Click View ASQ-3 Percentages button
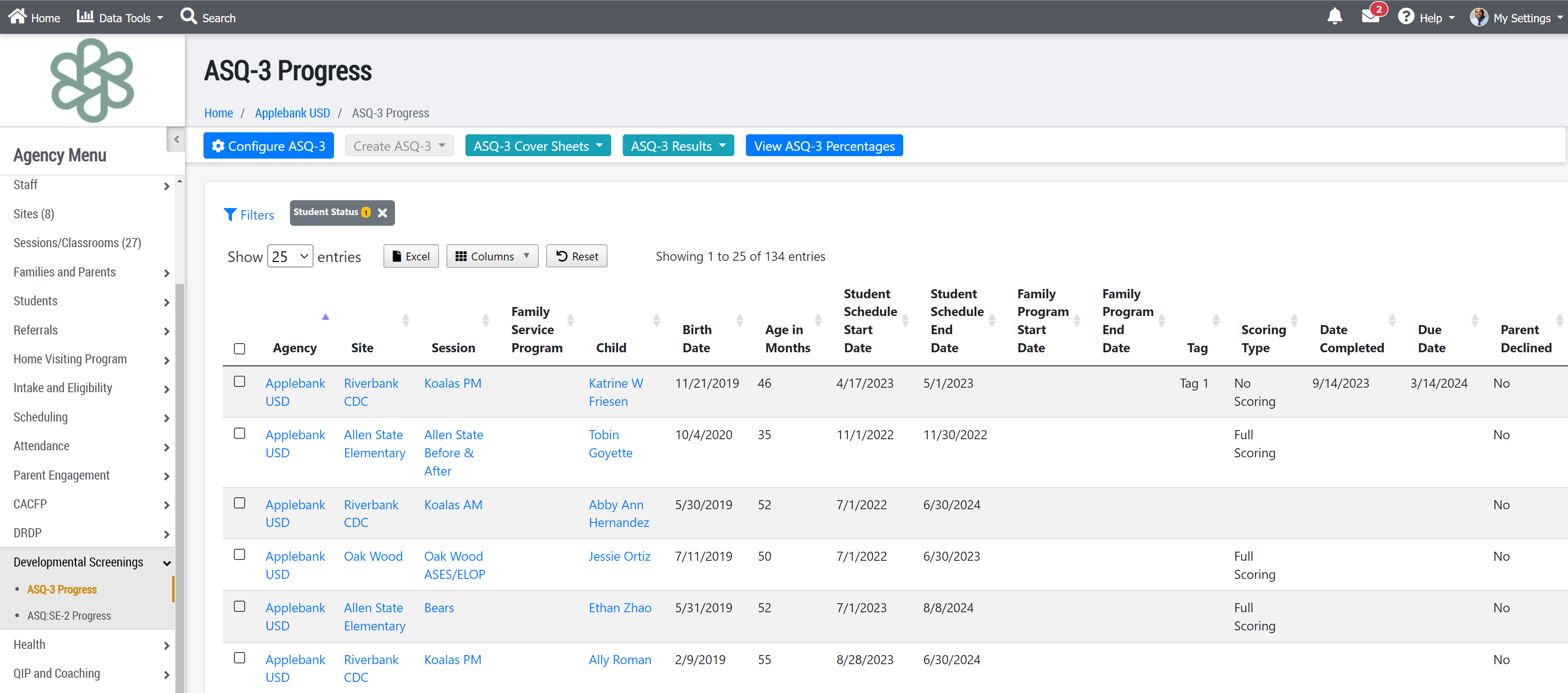Viewport: 1568px width, 693px height. (824, 146)
